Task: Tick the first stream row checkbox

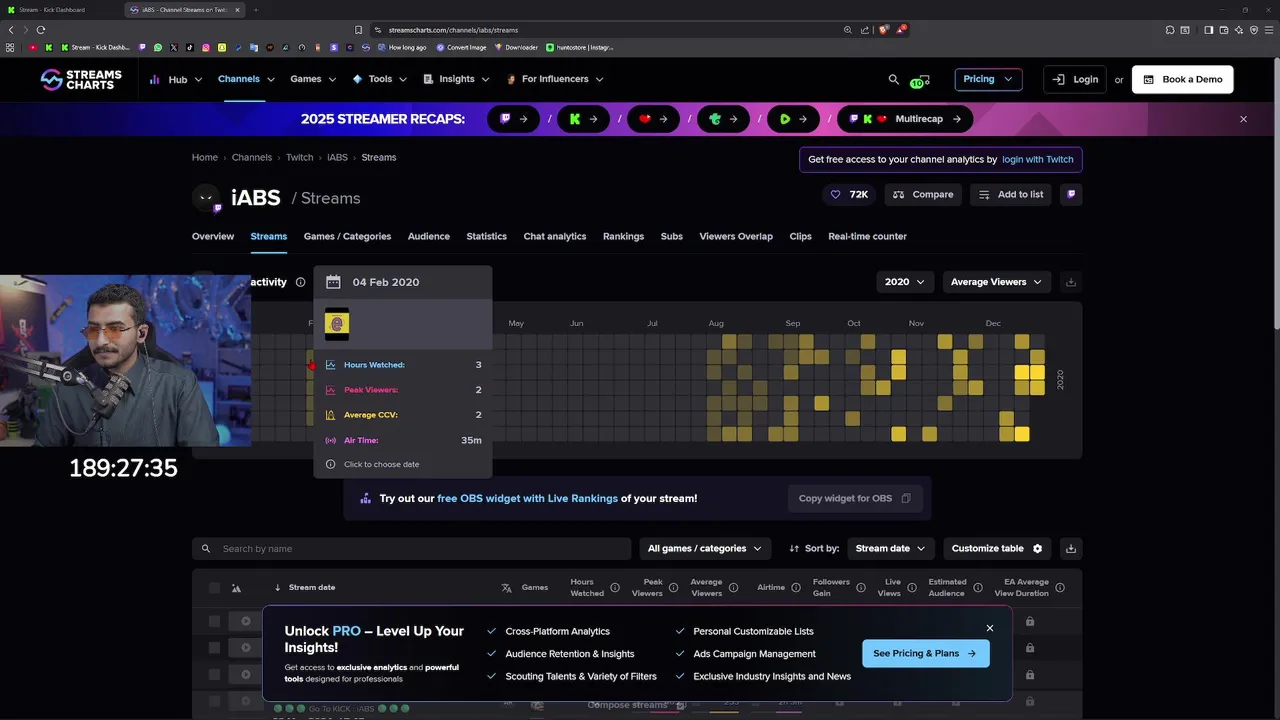Action: click(214, 621)
